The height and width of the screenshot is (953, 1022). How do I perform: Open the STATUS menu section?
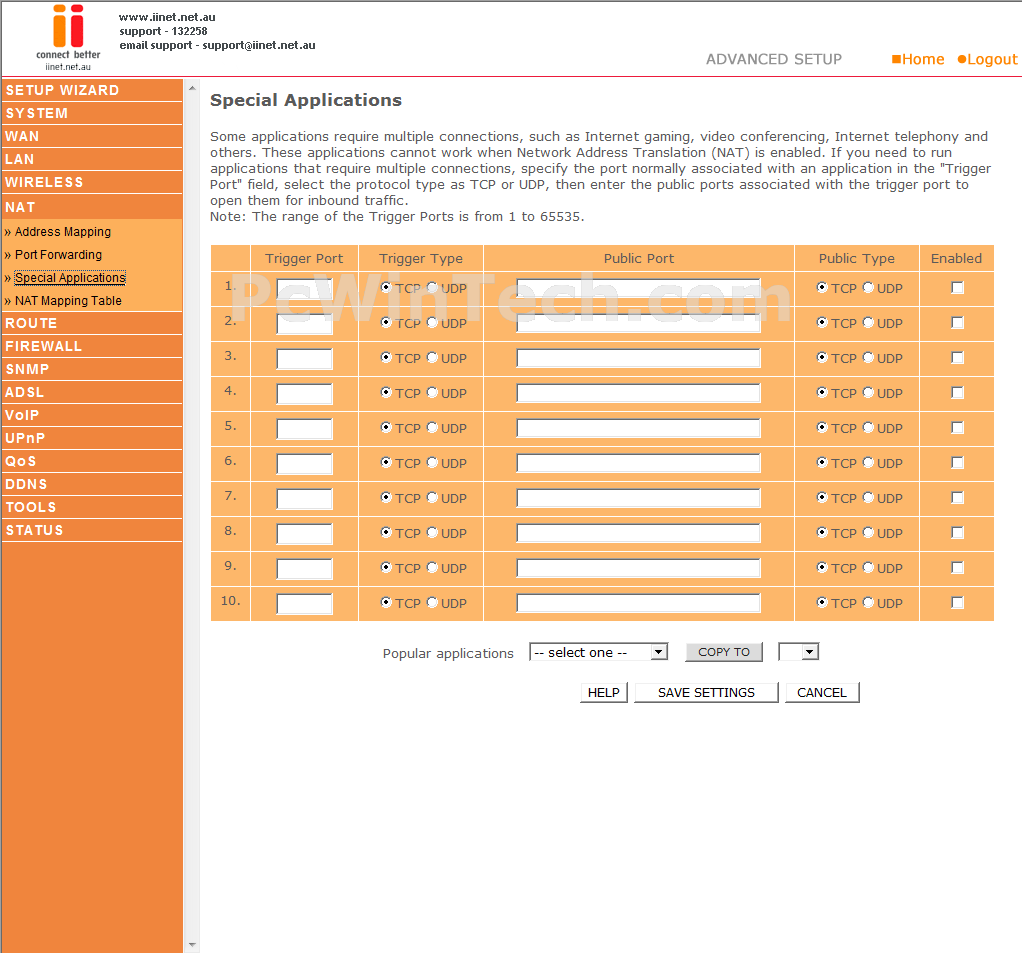[92, 530]
